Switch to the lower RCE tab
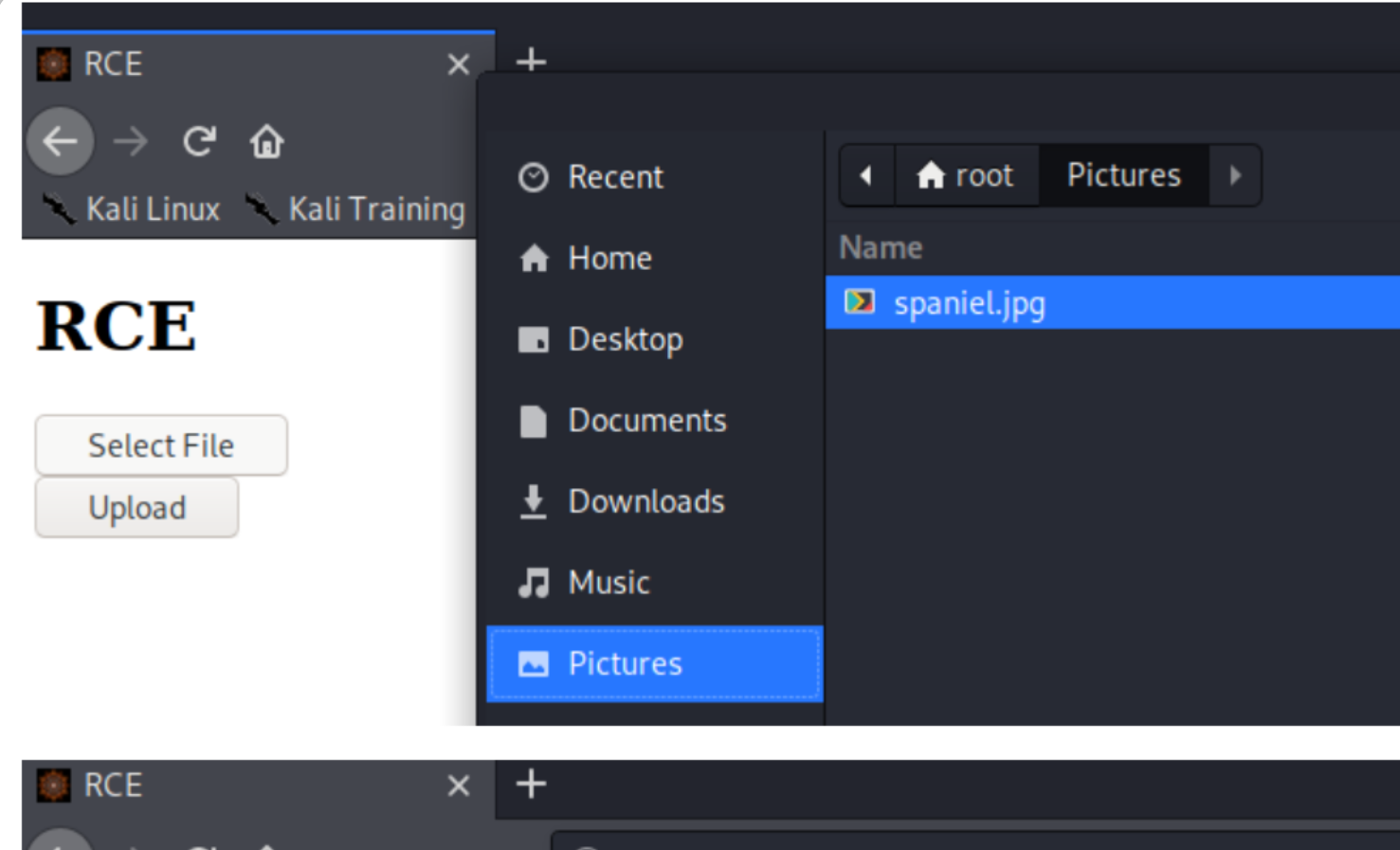1400x850 pixels. point(258,787)
